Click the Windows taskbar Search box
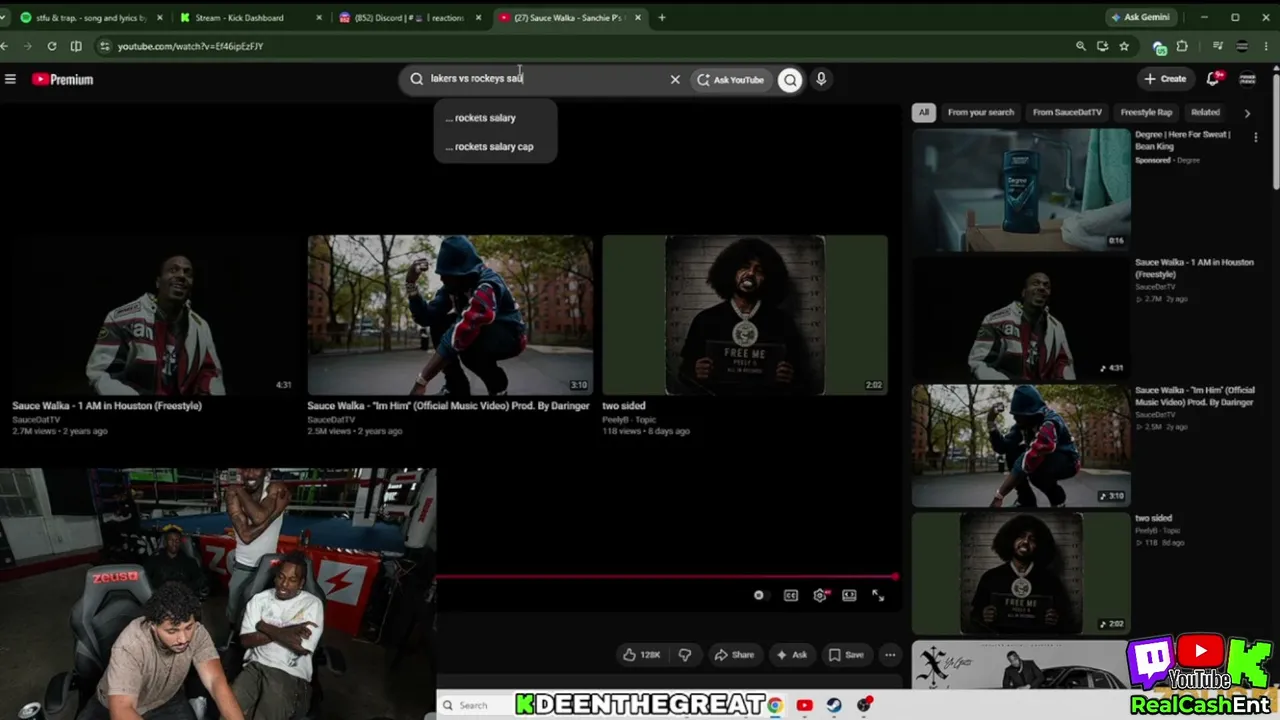The height and width of the screenshot is (720, 1280). (x=474, y=706)
